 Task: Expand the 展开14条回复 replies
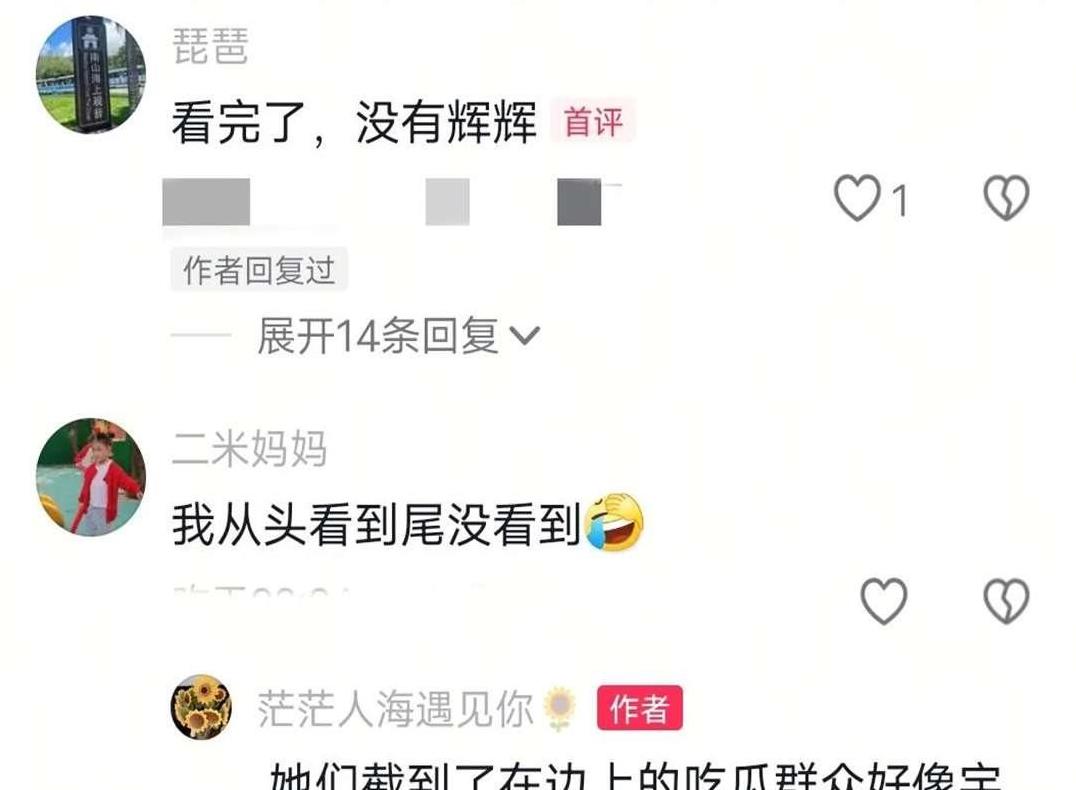(x=398, y=336)
